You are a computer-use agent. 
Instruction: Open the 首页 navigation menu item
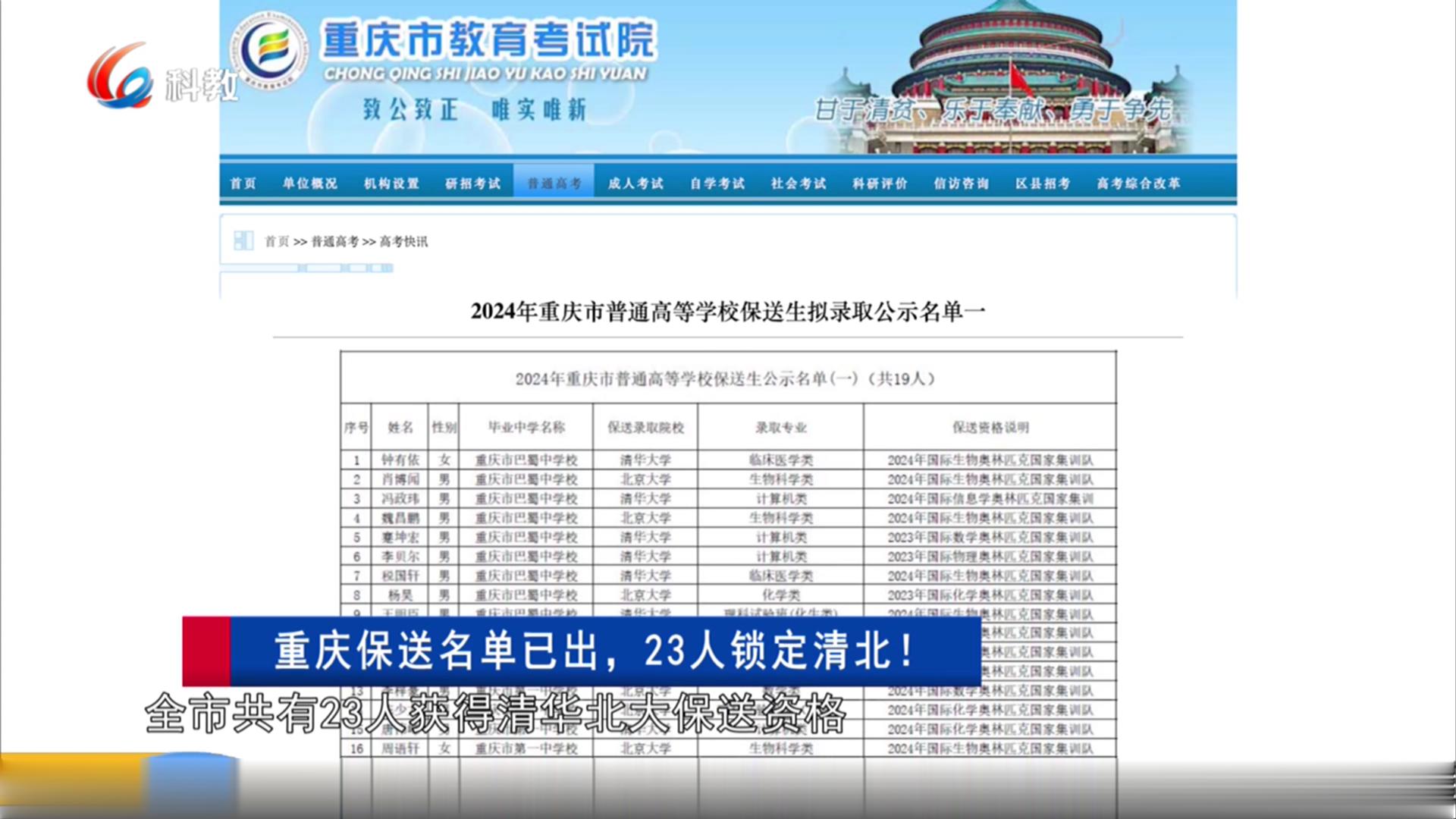pos(243,184)
